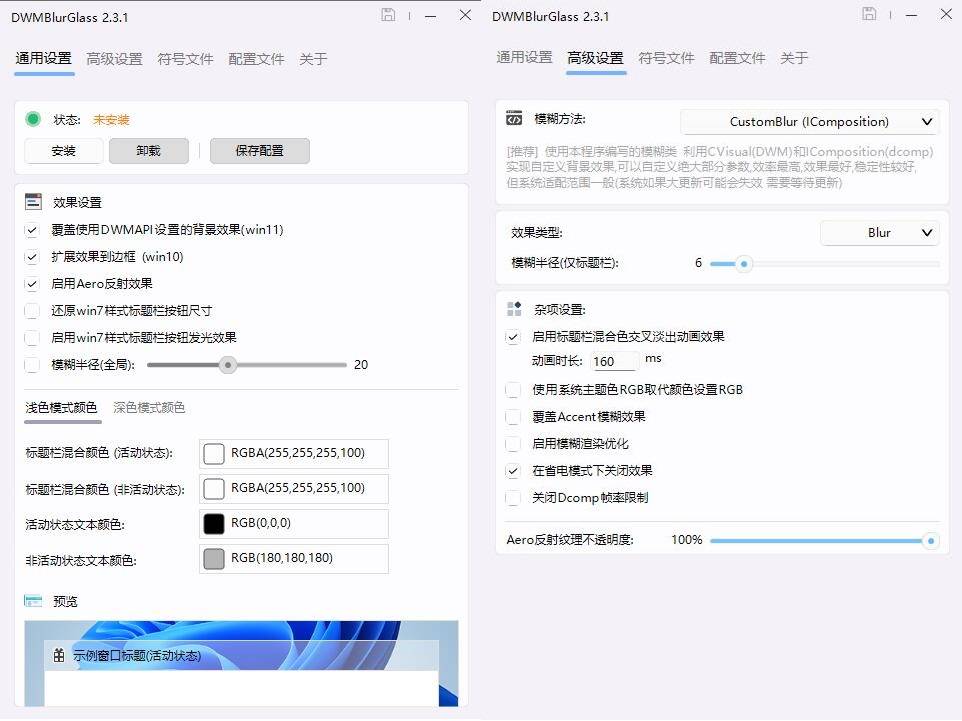Open 关于 tab in right window
This screenshot has height=721, width=962.
(x=794, y=58)
